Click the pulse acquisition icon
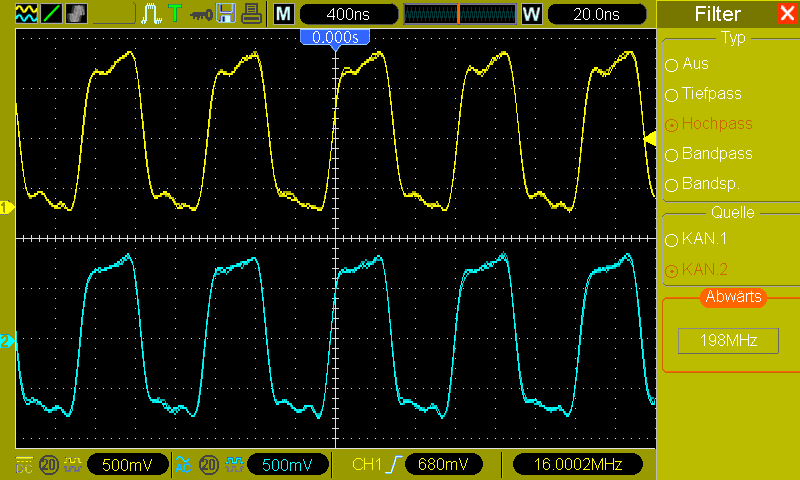The image size is (800, 480). pyautogui.click(x=152, y=14)
